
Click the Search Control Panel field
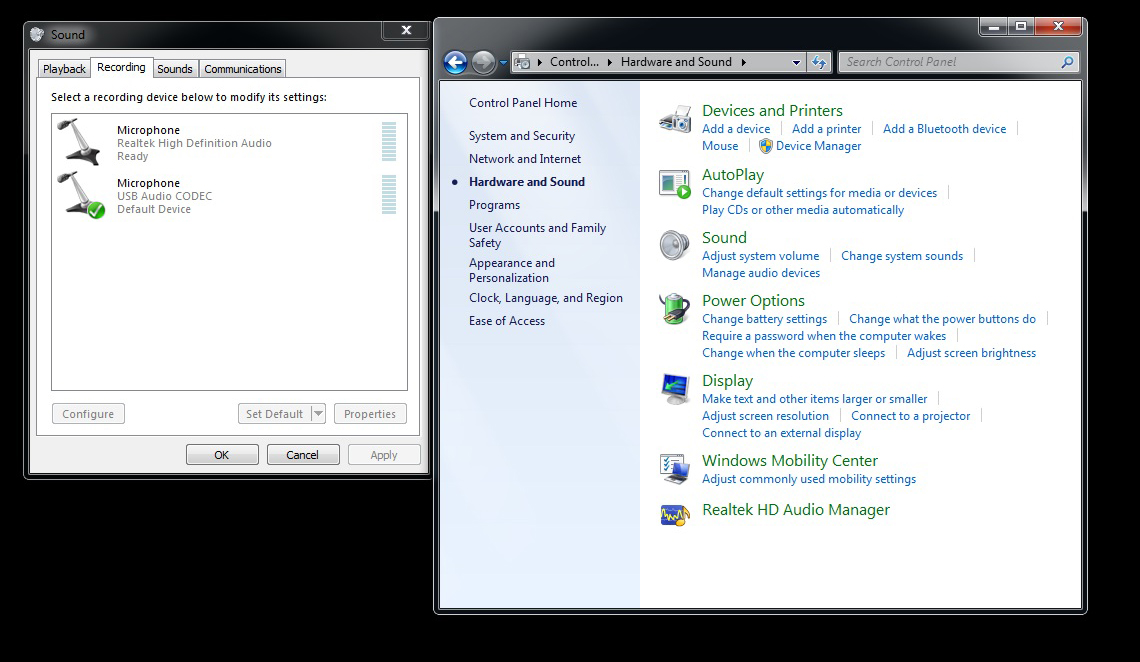point(950,62)
